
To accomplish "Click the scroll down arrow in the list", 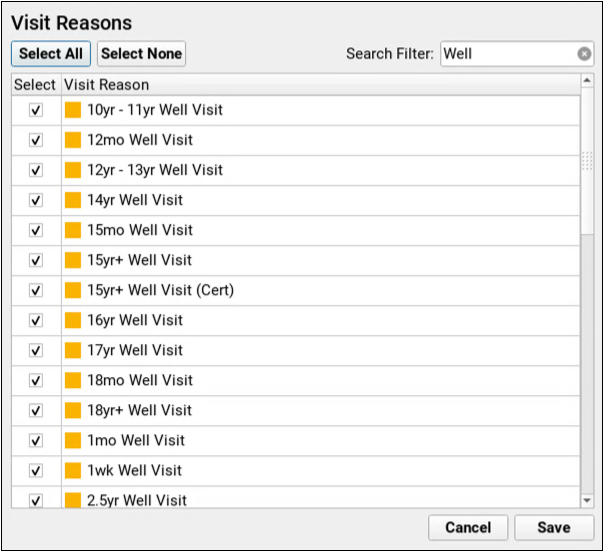I will click(587, 500).
